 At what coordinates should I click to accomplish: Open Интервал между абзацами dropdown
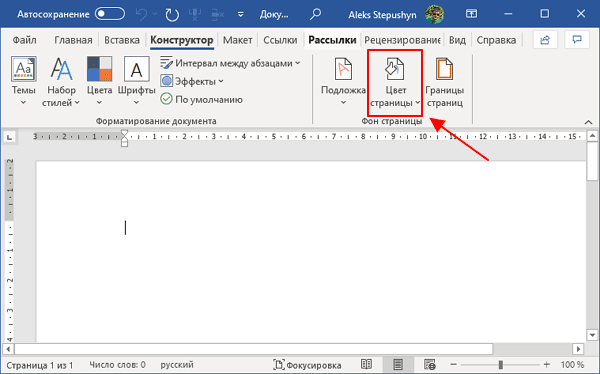pyautogui.click(x=230, y=63)
